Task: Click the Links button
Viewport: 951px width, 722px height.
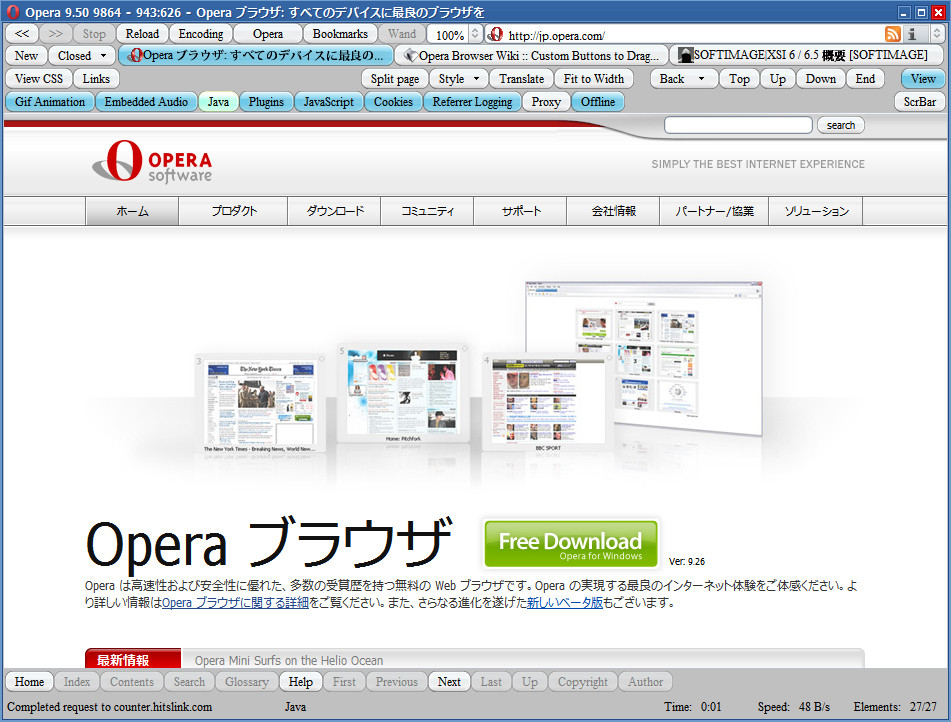Action: point(96,79)
